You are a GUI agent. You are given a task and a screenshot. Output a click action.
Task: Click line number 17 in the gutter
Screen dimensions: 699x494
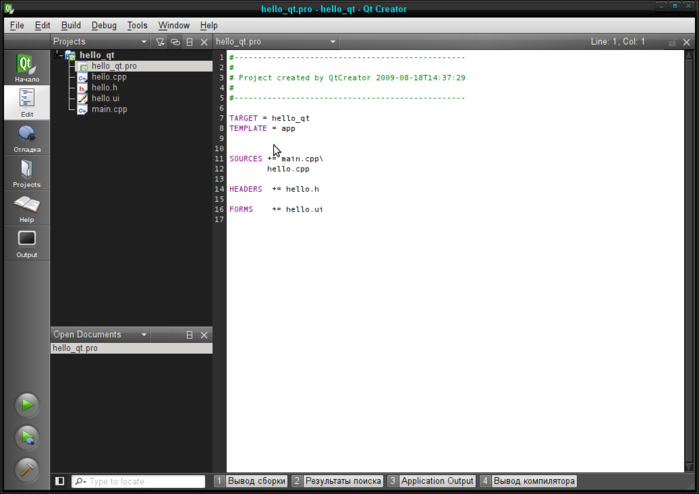[219, 219]
